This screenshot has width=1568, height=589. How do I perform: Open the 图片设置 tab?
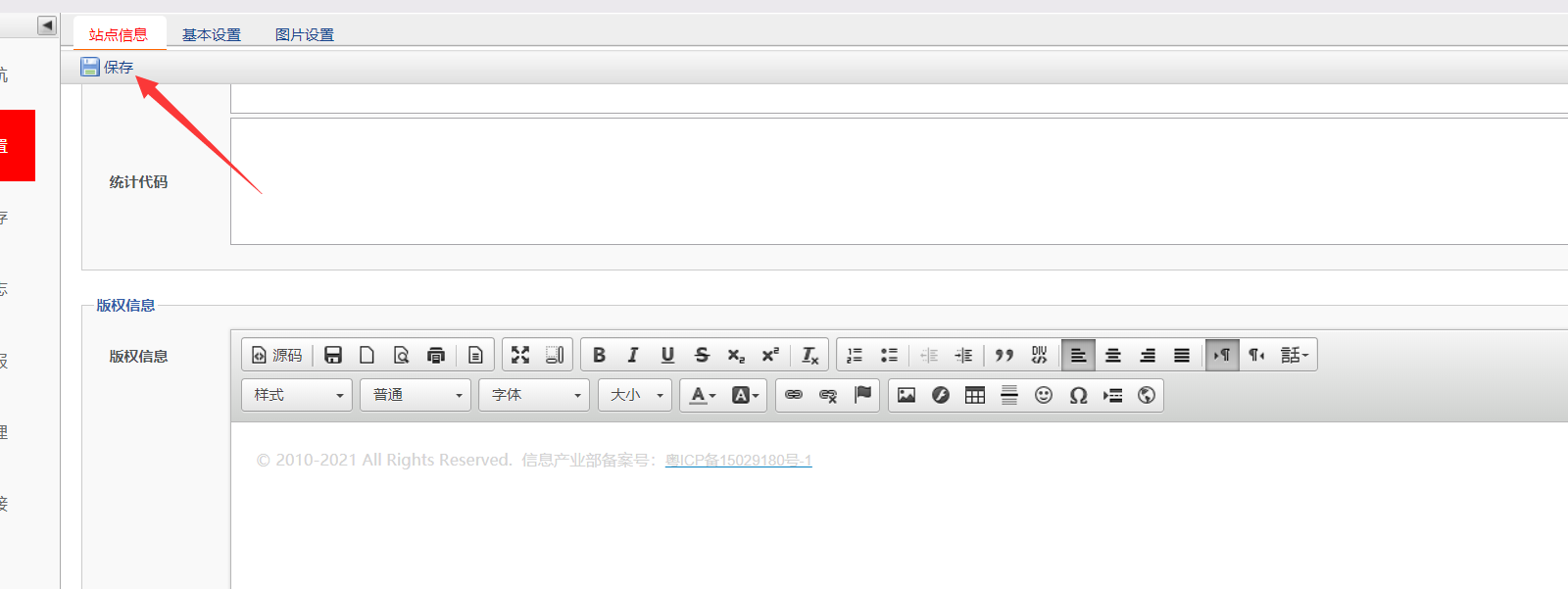(x=304, y=34)
